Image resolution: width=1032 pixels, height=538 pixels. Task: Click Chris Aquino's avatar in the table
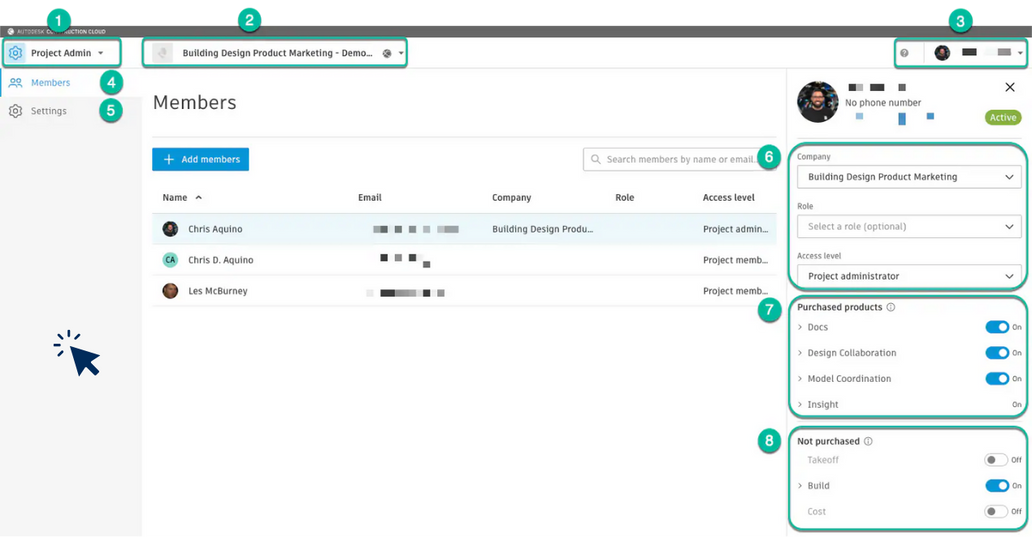pyautogui.click(x=170, y=229)
